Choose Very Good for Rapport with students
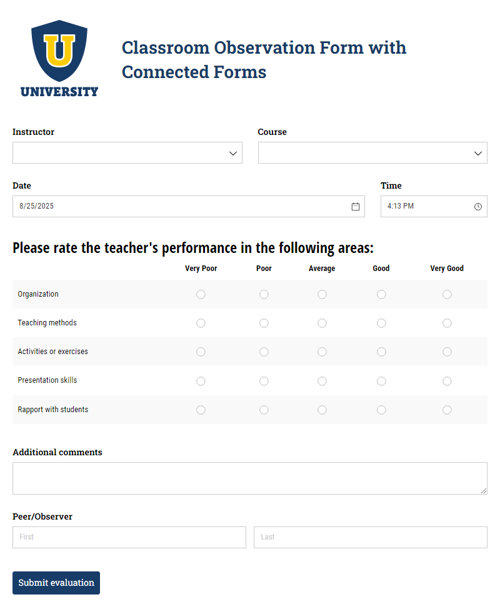The image size is (500, 607). click(447, 410)
